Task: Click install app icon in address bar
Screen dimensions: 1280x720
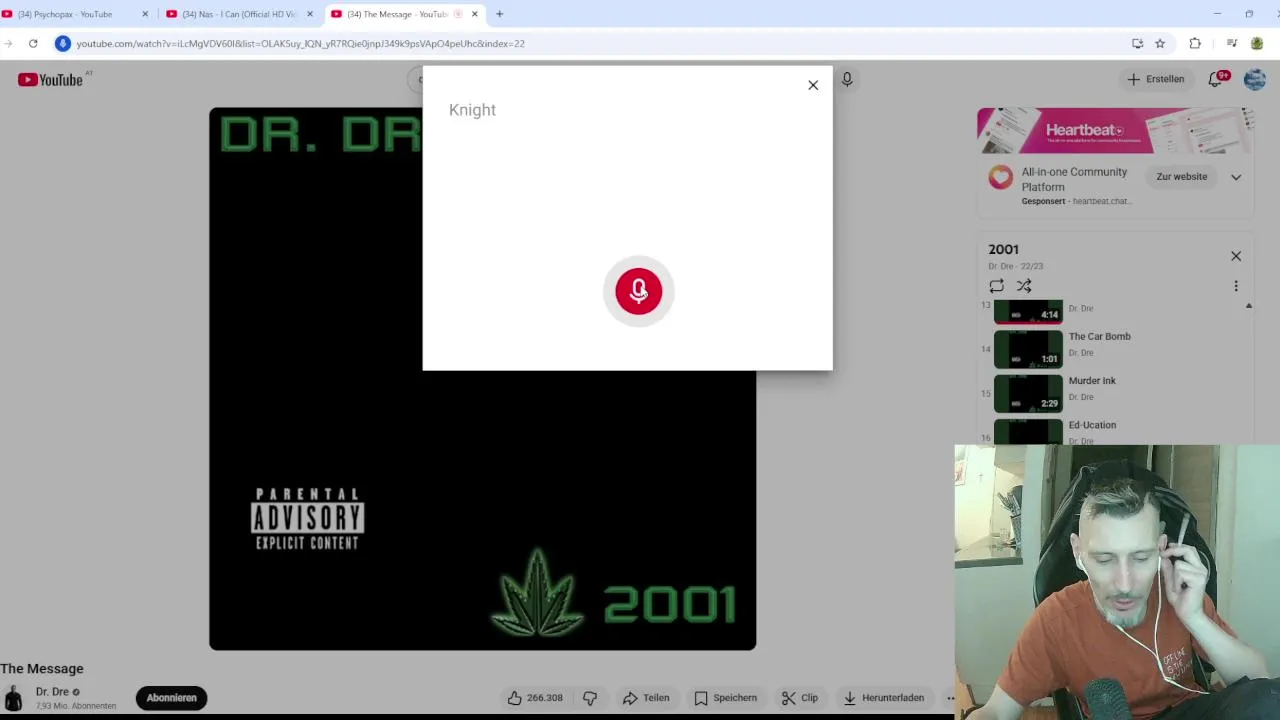Action: [x=1137, y=44]
